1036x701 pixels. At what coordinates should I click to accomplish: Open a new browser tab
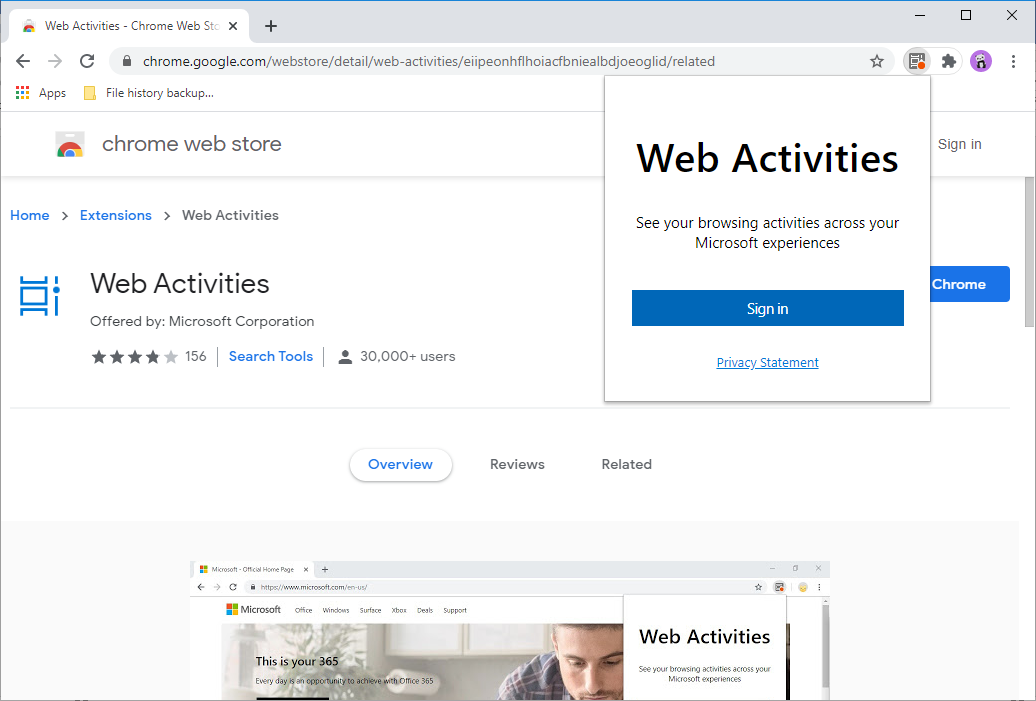click(x=271, y=26)
